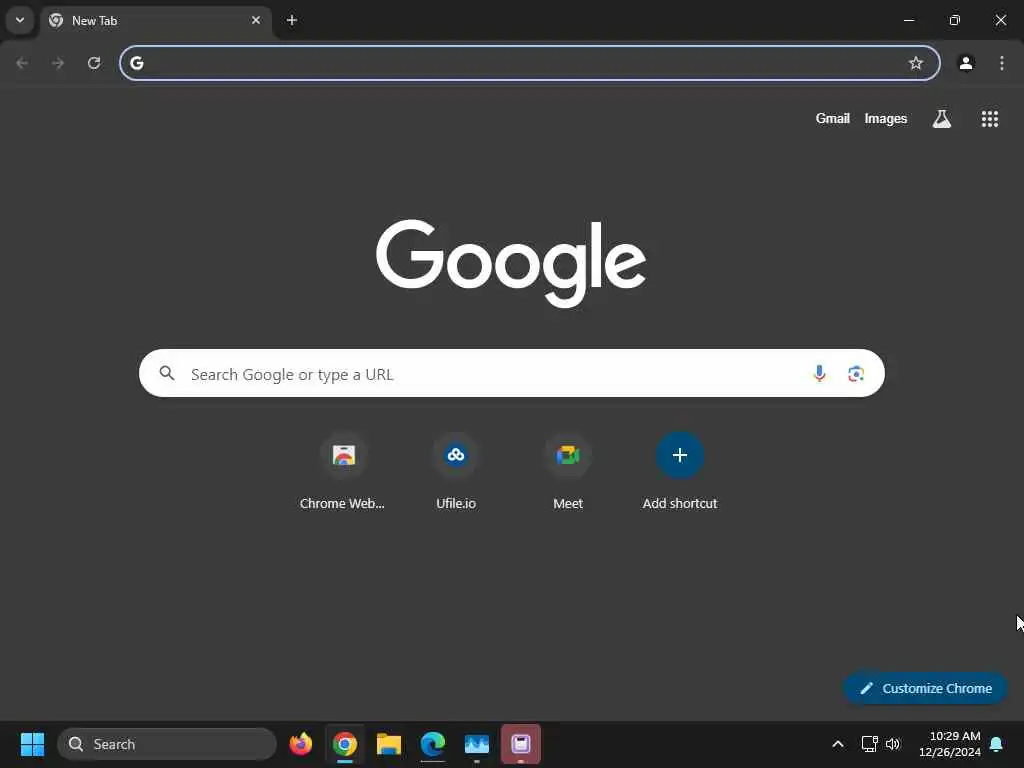1024x768 pixels.
Task: Search by image with Google Lens
Action: (856, 373)
